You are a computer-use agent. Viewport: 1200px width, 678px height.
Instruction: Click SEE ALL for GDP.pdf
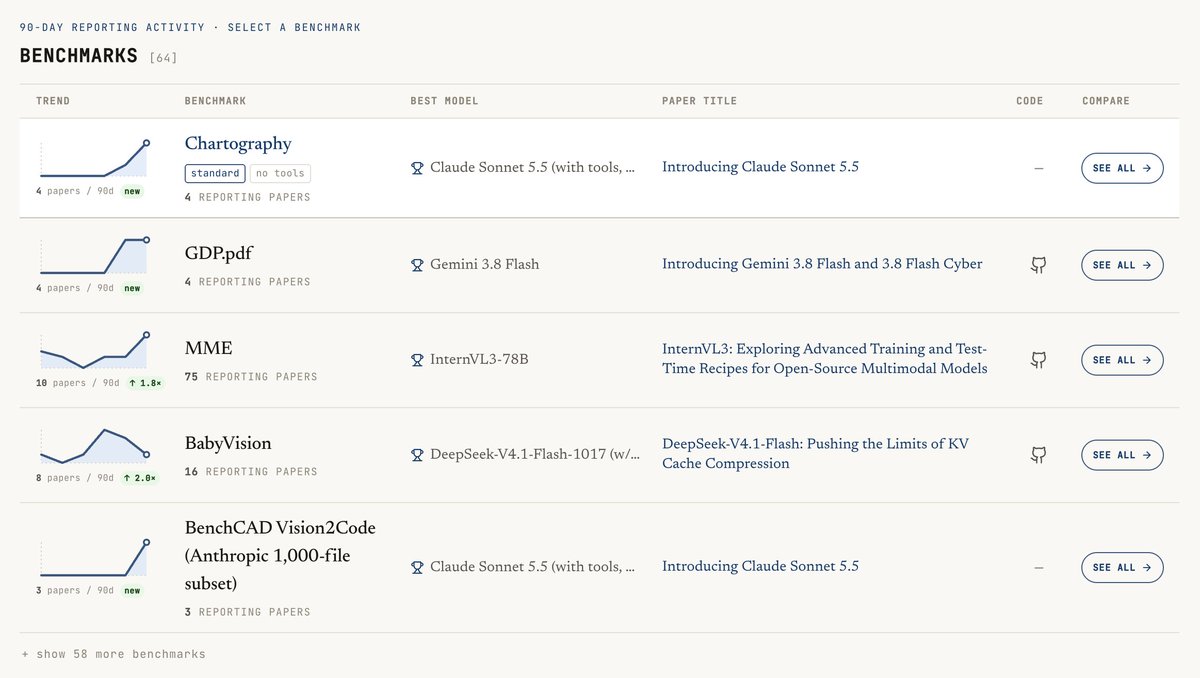(x=1122, y=265)
